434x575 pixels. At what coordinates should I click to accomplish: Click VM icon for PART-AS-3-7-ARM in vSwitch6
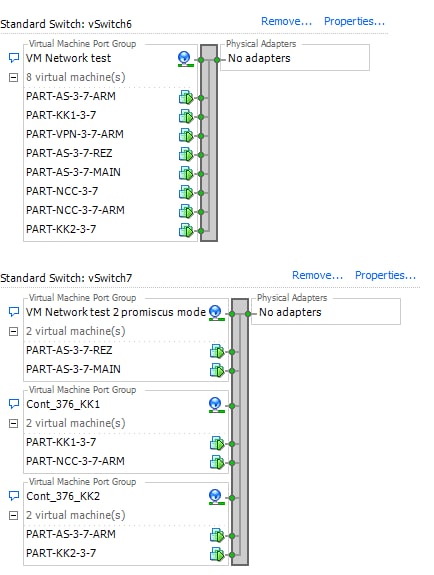tap(186, 98)
